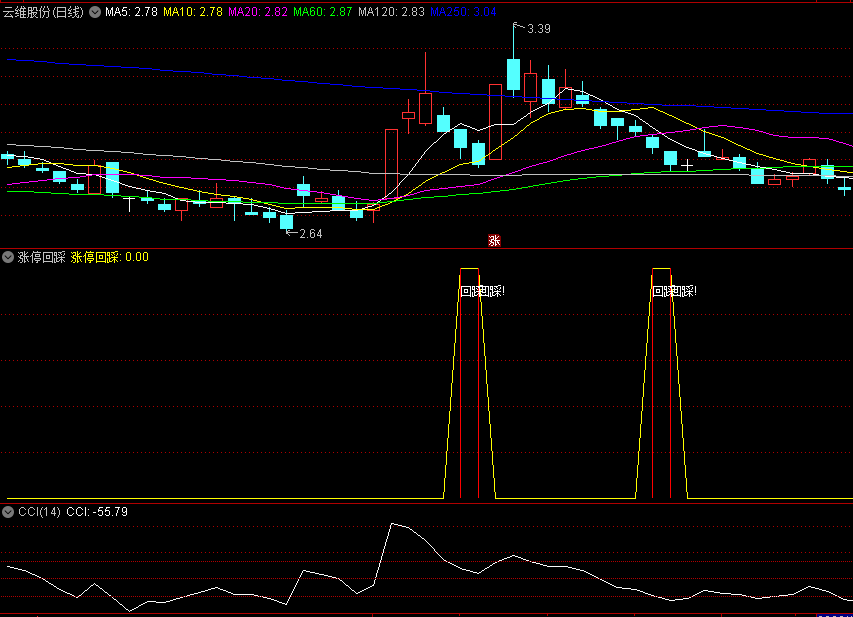Click the 2.64 low price label

(x=311, y=234)
